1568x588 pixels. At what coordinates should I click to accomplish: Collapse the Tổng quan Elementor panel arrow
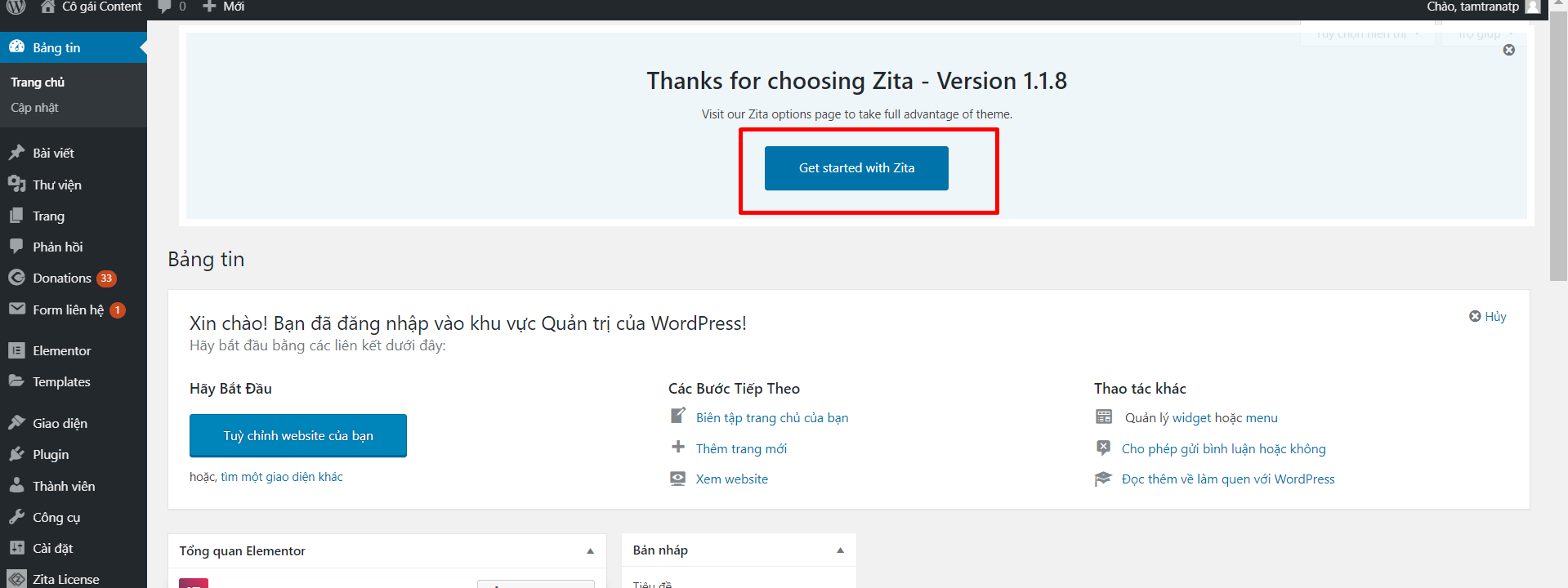pyautogui.click(x=590, y=551)
